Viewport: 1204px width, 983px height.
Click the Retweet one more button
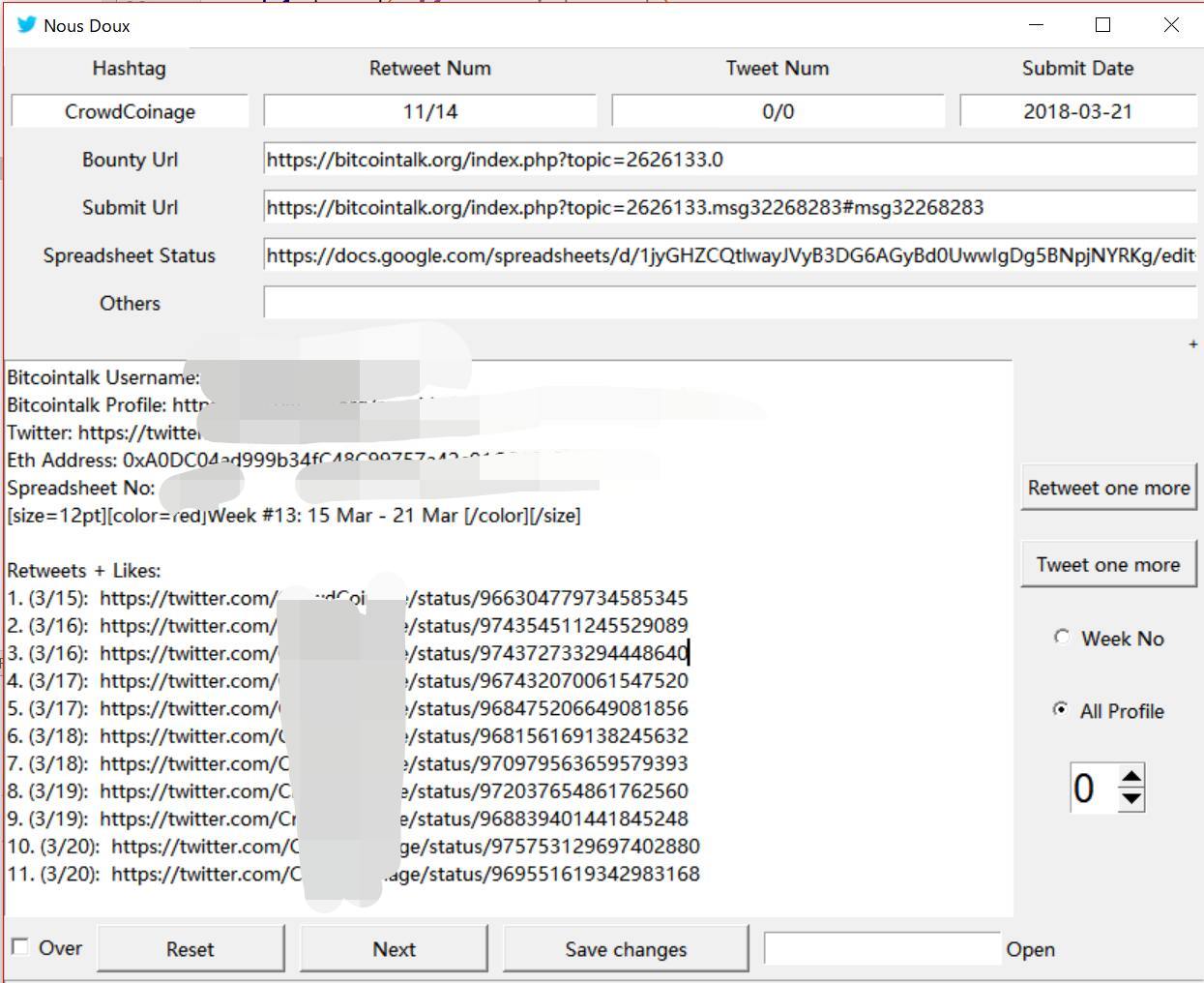(1108, 488)
